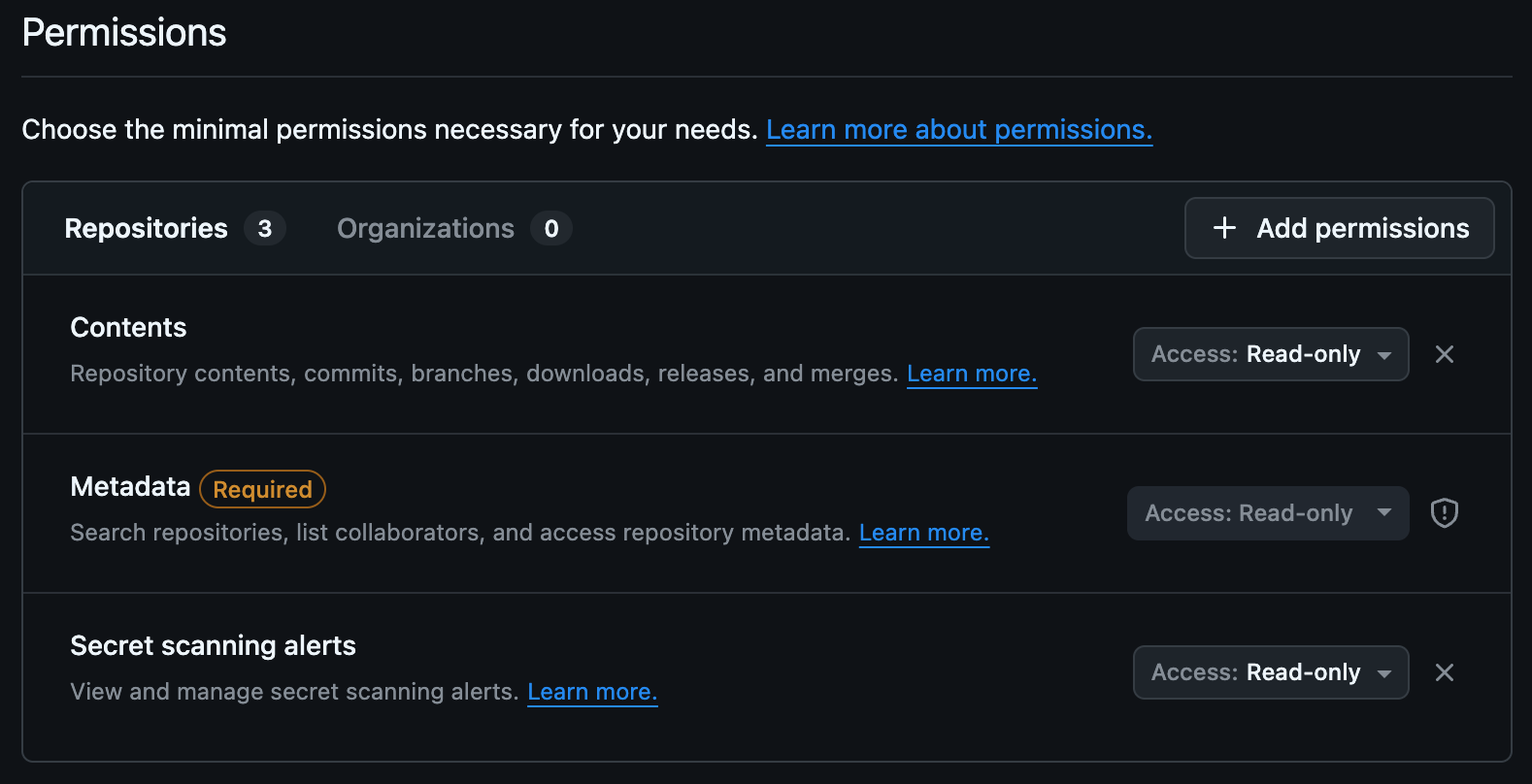Click the Add permissions button

(x=1339, y=228)
